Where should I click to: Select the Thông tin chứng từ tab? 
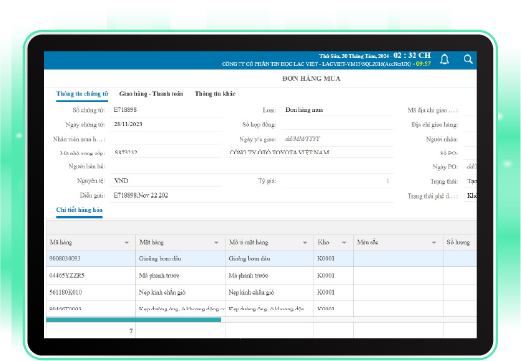point(82,94)
